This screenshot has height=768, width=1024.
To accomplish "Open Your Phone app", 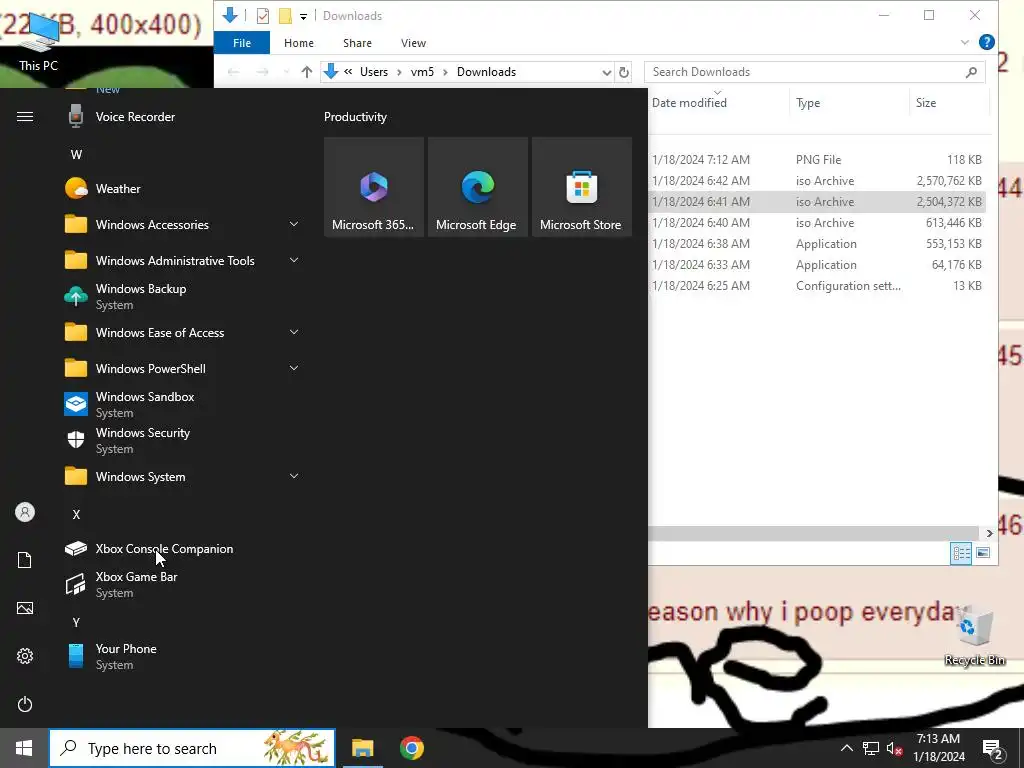I will click(183, 656).
